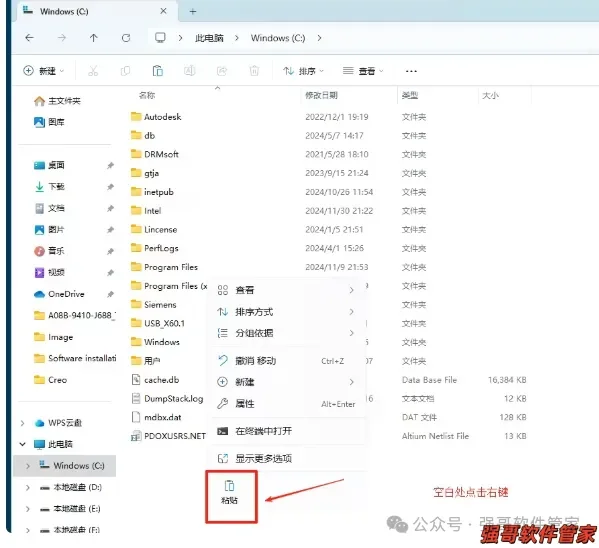
Task: Sort by the 名称 column header
Action: tap(147, 95)
